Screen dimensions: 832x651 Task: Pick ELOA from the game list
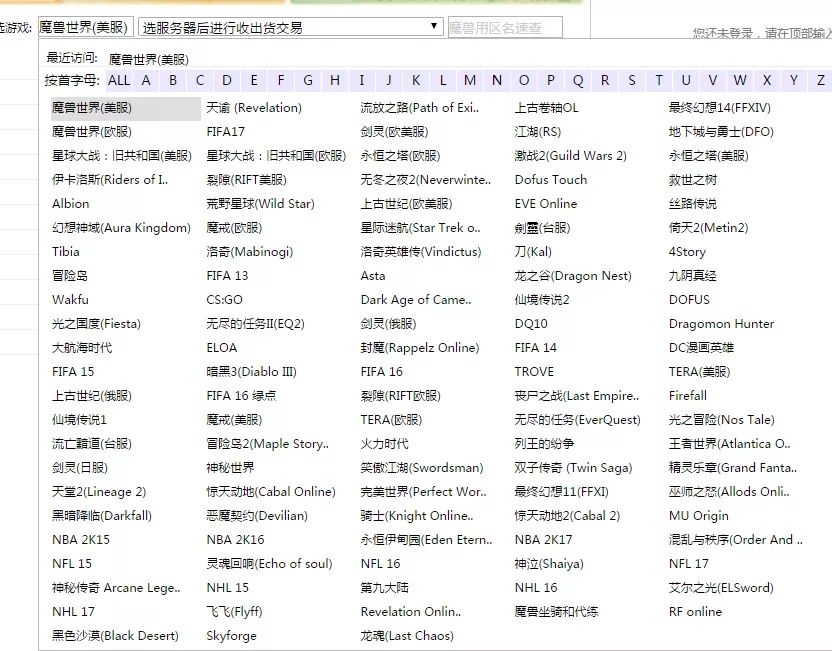click(x=222, y=348)
